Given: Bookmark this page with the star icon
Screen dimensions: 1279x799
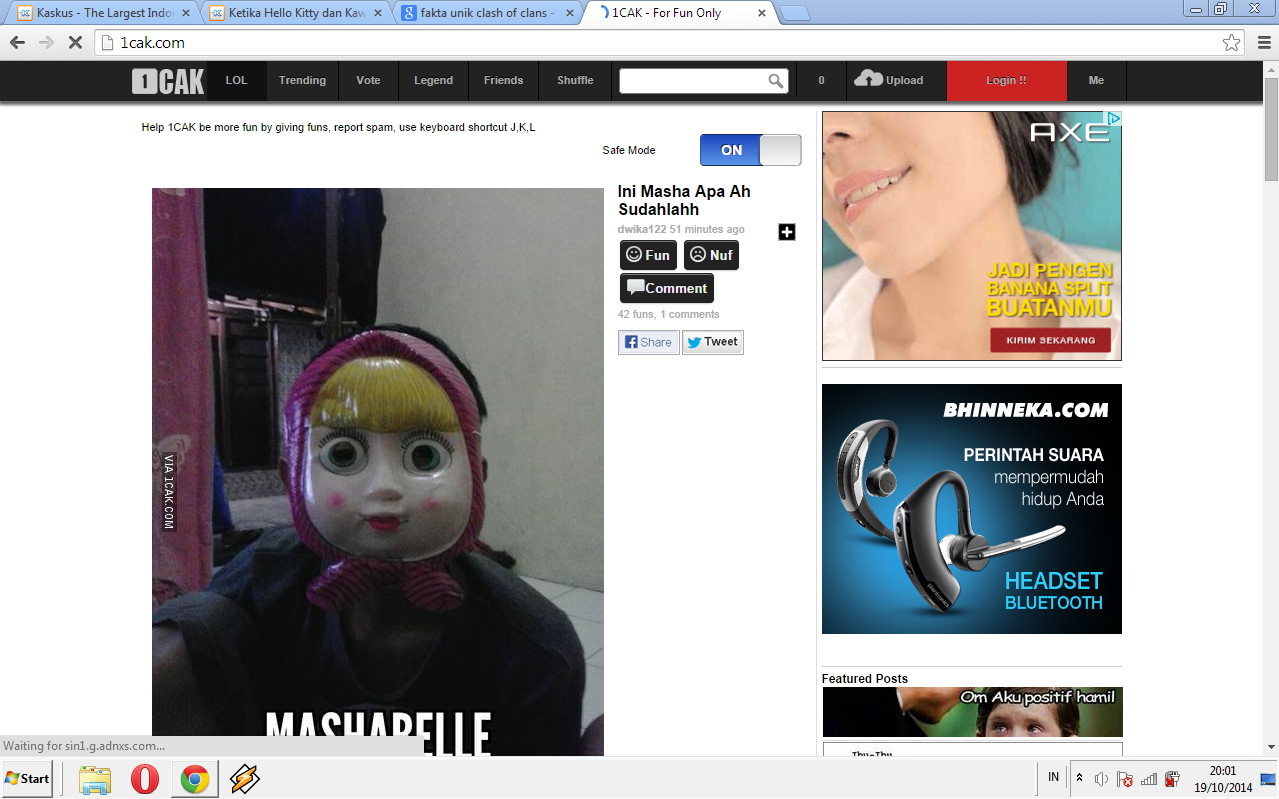Looking at the screenshot, I should coord(1231,43).
